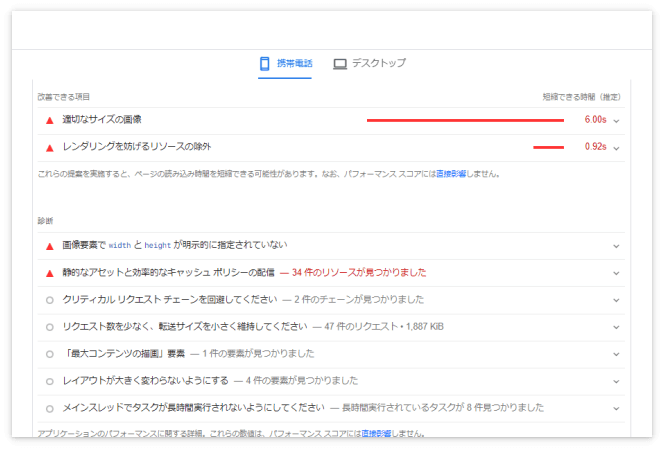664x450 pixels.
Task: Click gray circle beside メインスレッドでタスク
Action: pos(50,409)
